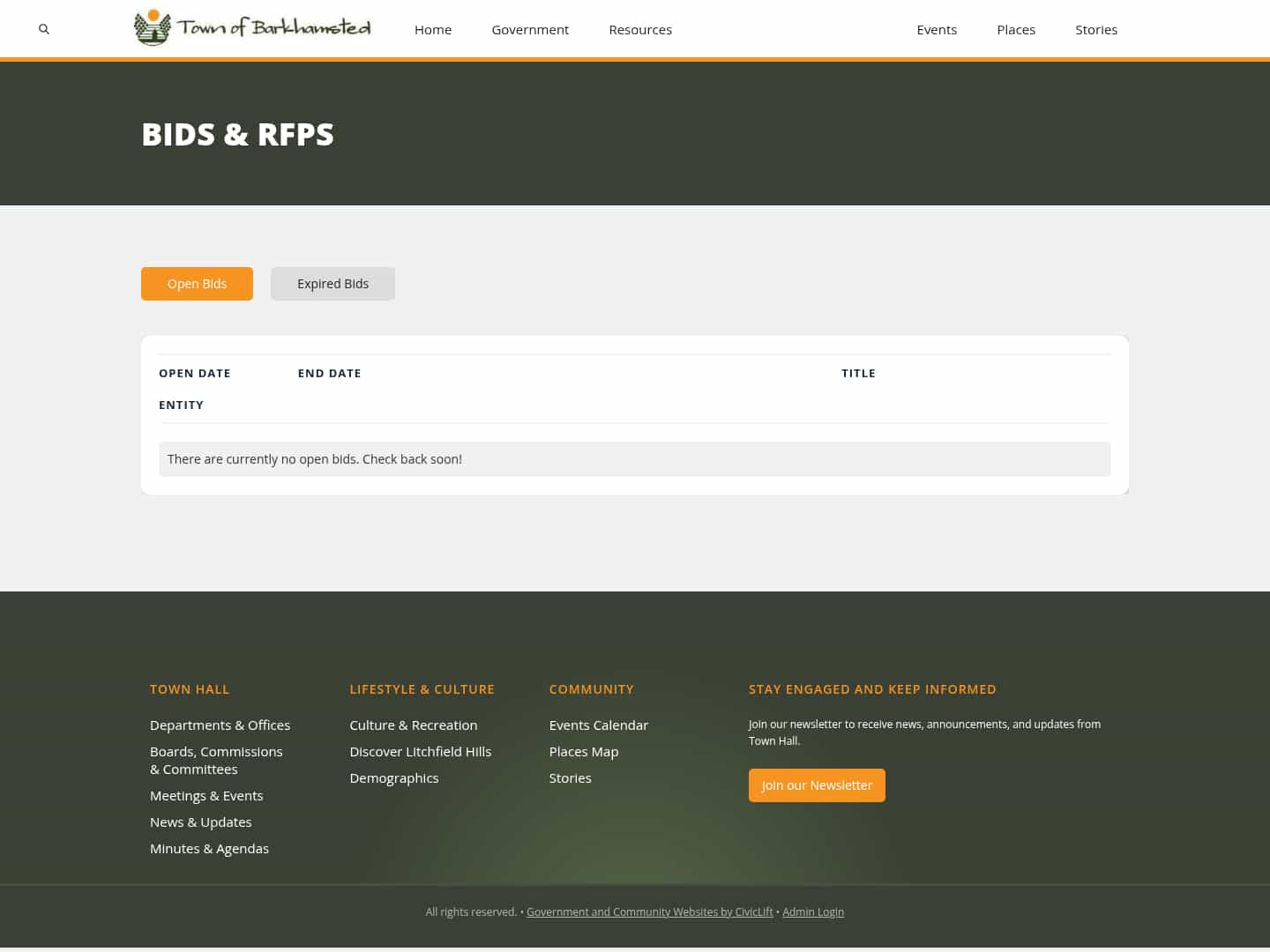Image resolution: width=1270 pixels, height=952 pixels.
Task: Switch to the Expired Bids tab
Action: (332, 283)
